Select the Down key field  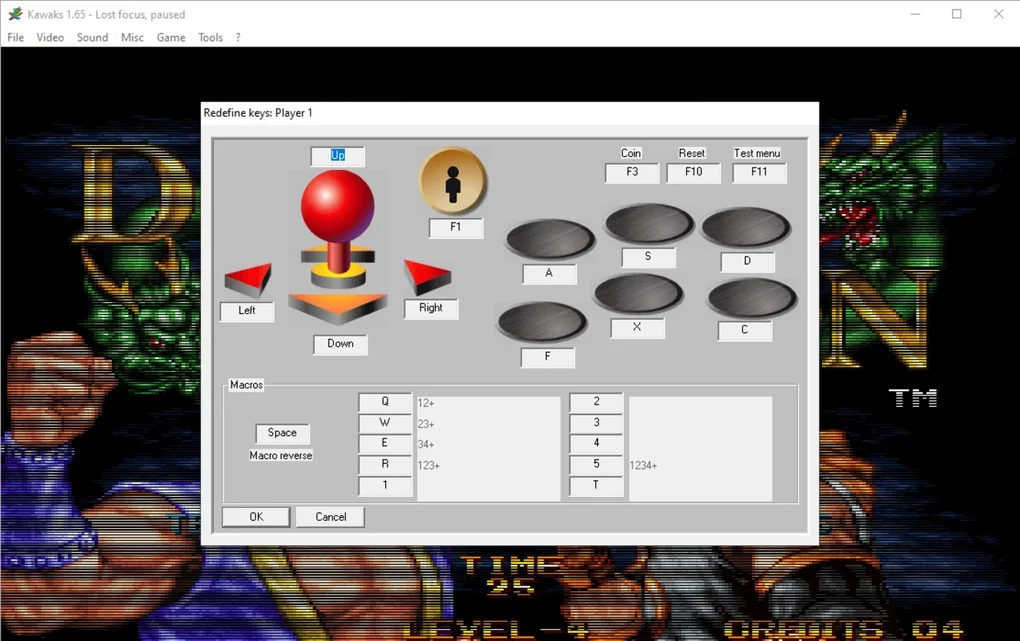click(340, 344)
